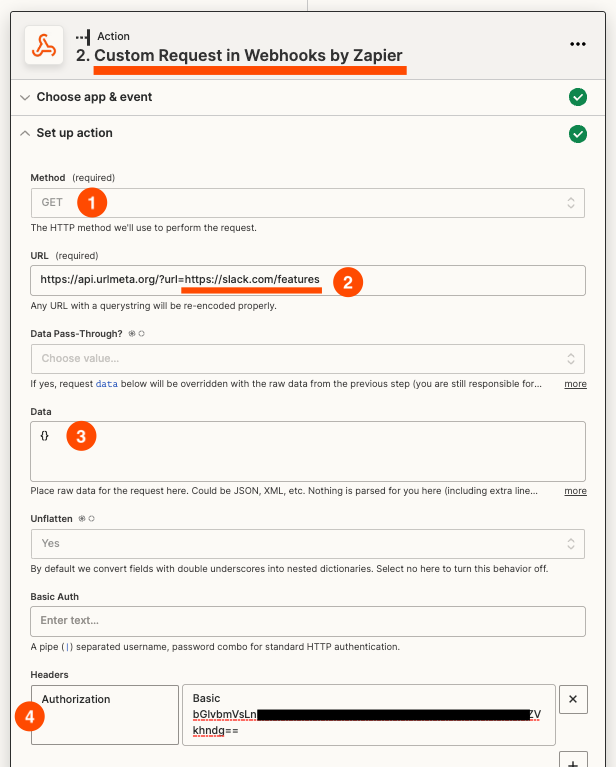The image size is (616, 767).
Task: Open the Method dropdown showing GET
Action: coord(308,203)
